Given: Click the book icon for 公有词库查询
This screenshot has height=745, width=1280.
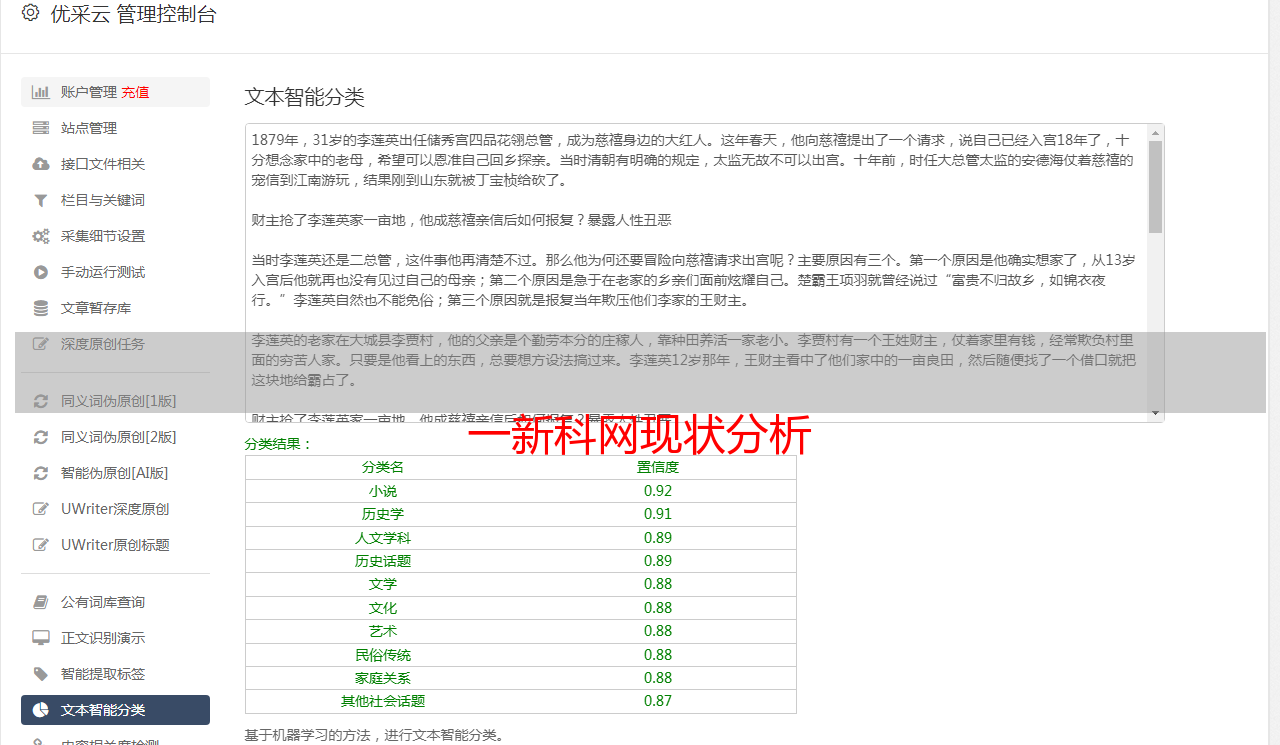Looking at the screenshot, I should (x=41, y=602).
